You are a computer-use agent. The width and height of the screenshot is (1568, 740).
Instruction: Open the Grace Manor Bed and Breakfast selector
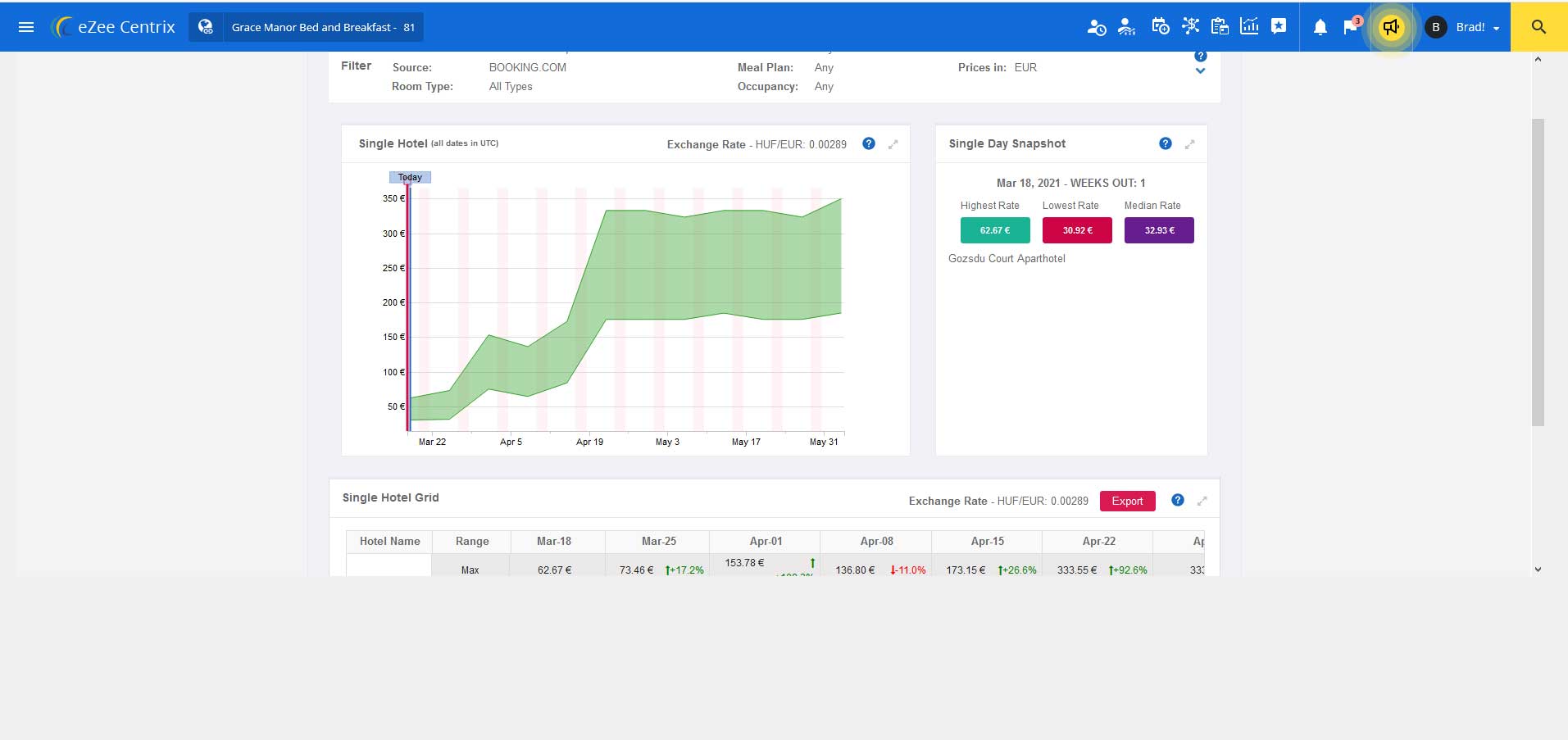323,27
